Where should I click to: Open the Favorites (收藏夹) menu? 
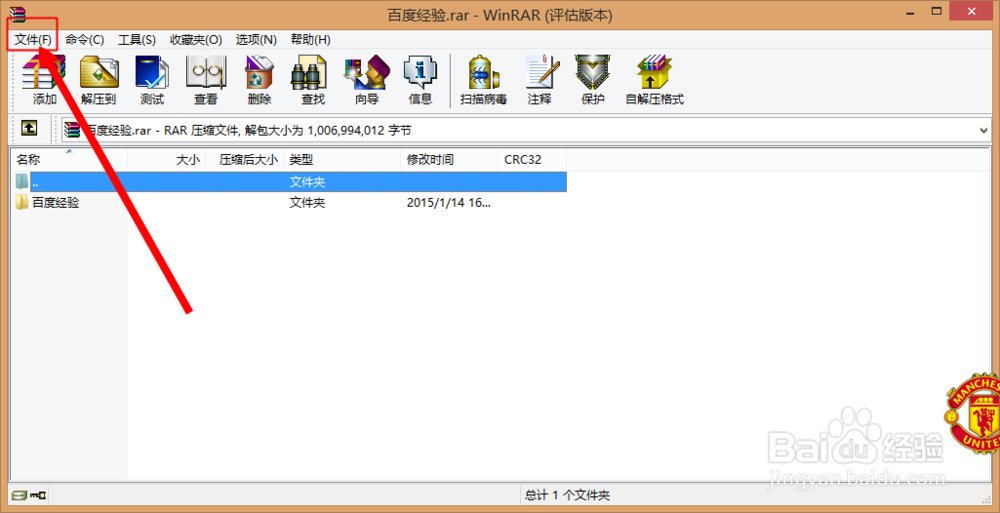pyautogui.click(x=196, y=40)
